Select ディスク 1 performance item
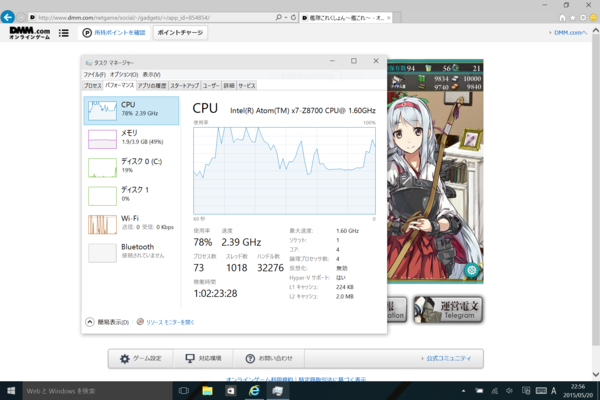 pos(131,195)
